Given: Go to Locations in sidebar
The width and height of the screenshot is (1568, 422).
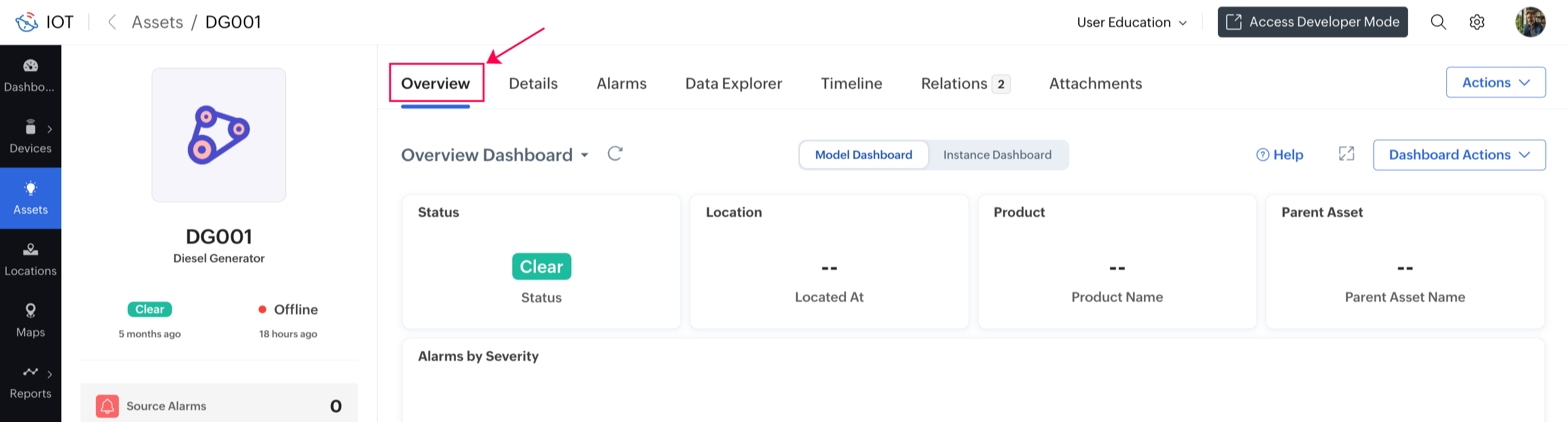Looking at the screenshot, I should click(x=31, y=259).
